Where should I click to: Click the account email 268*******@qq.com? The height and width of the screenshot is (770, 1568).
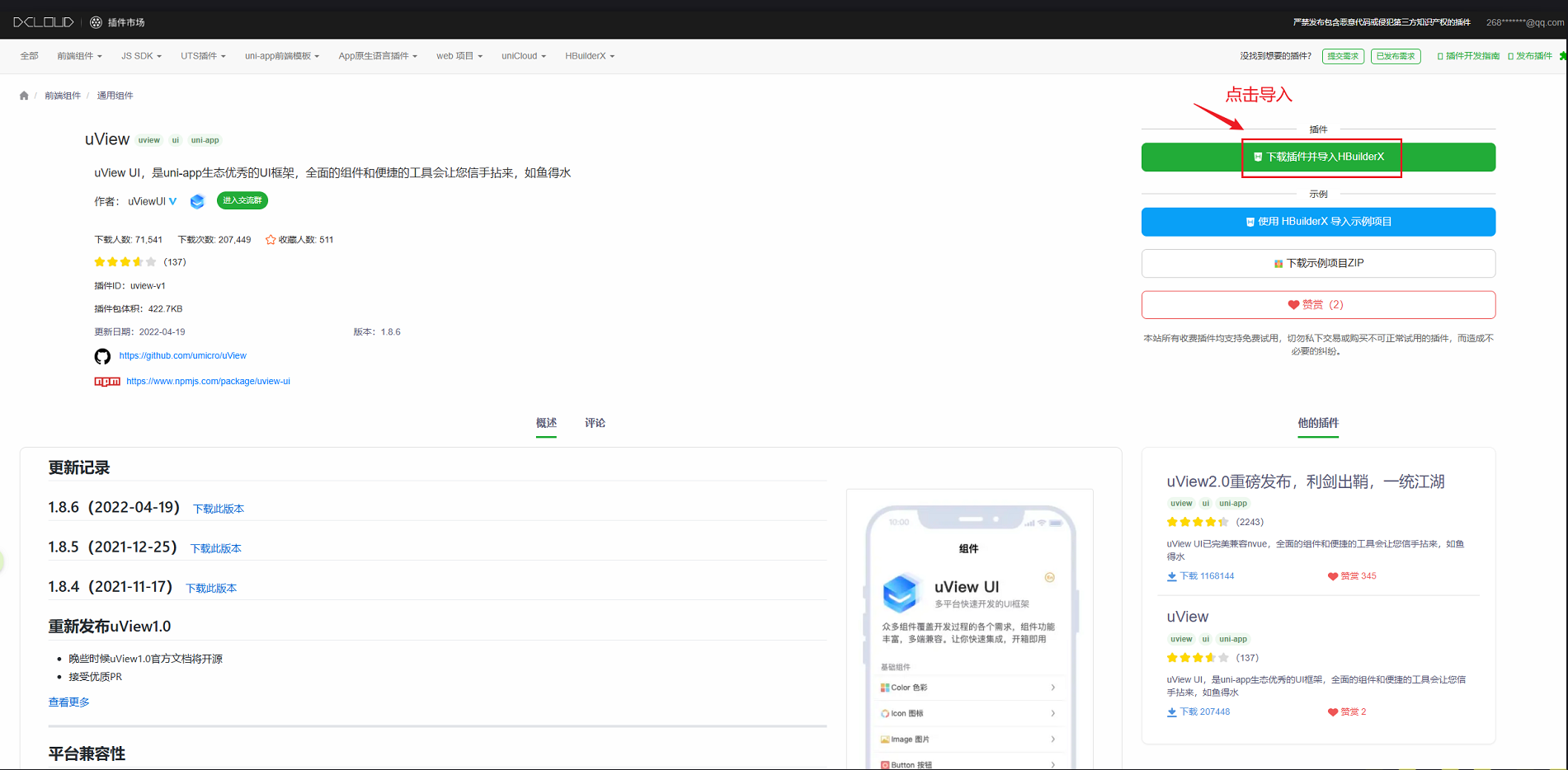(x=1524, y=22)
